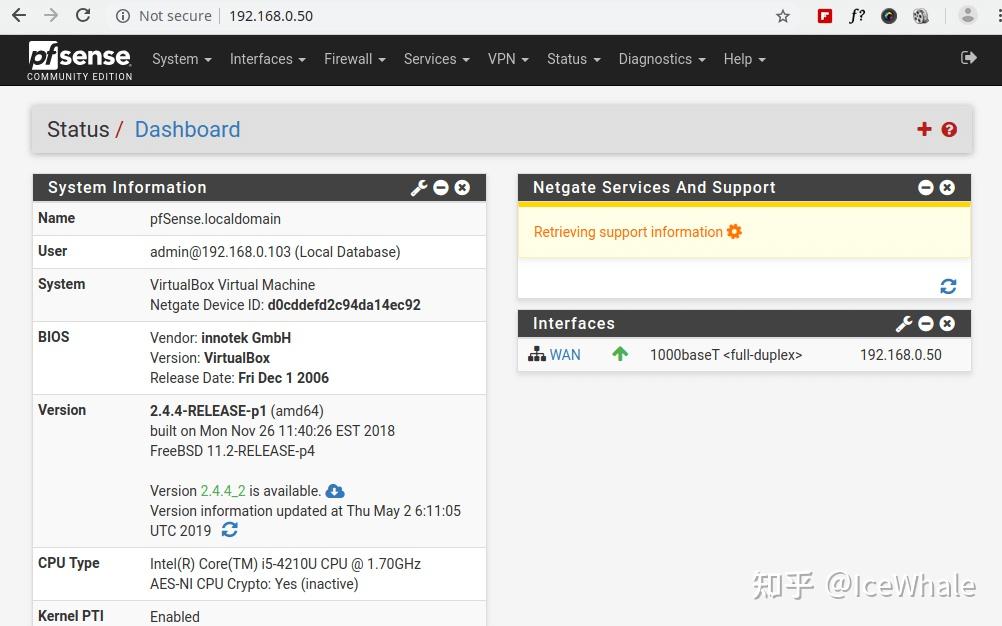
Task: Open the Dashboard help page
Action: tap(948, 129)
